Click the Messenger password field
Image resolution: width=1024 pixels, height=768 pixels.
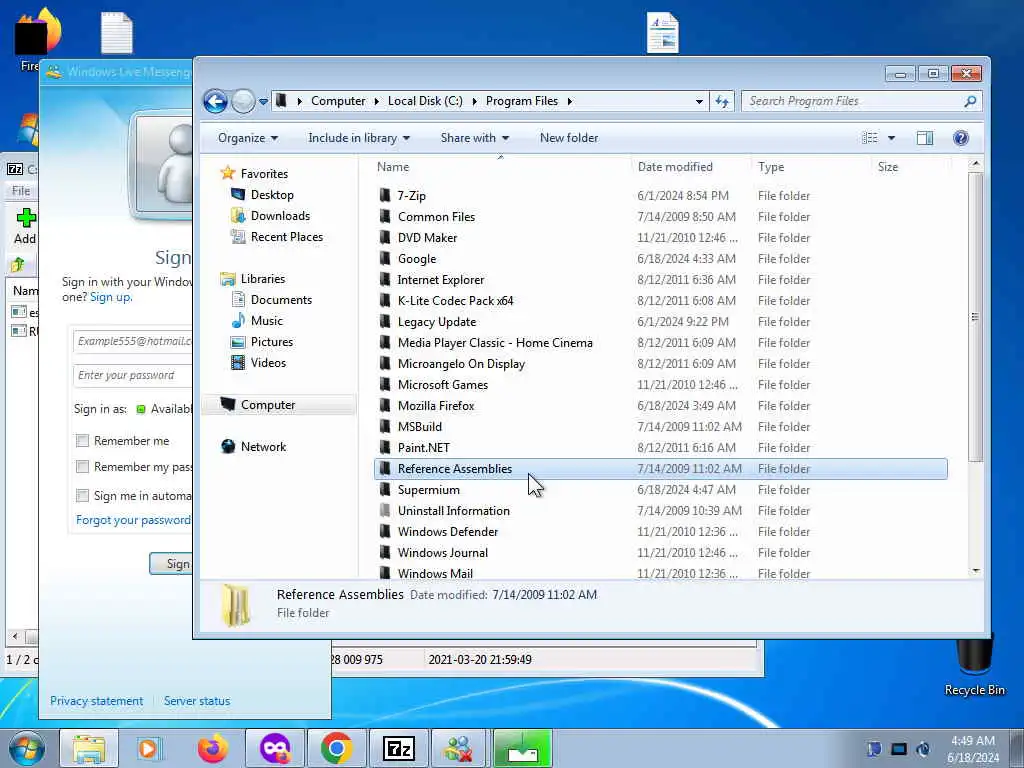[x=133, y=375]
